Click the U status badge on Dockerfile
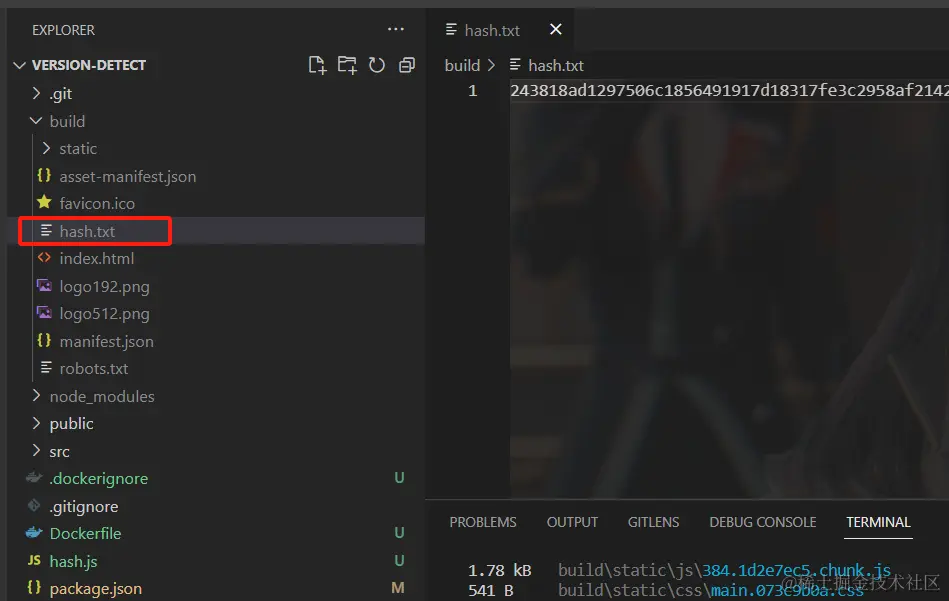This screenshot has height=601, width=949. coord(399,533)
